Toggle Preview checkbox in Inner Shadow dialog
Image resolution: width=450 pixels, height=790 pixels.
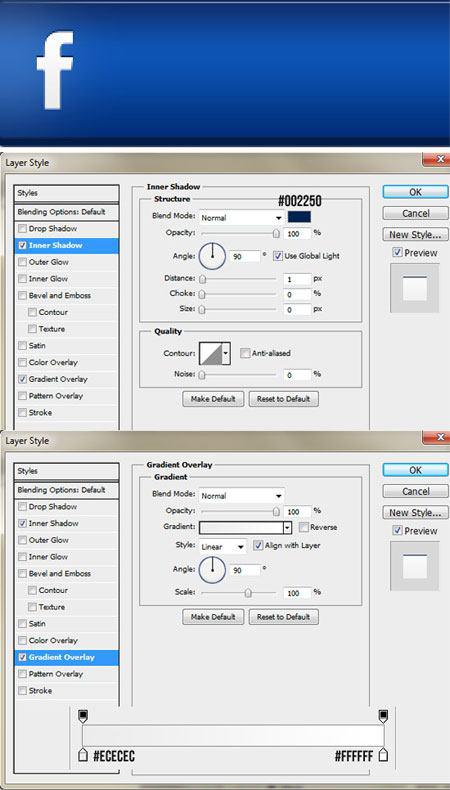click(x=398, y=252)
